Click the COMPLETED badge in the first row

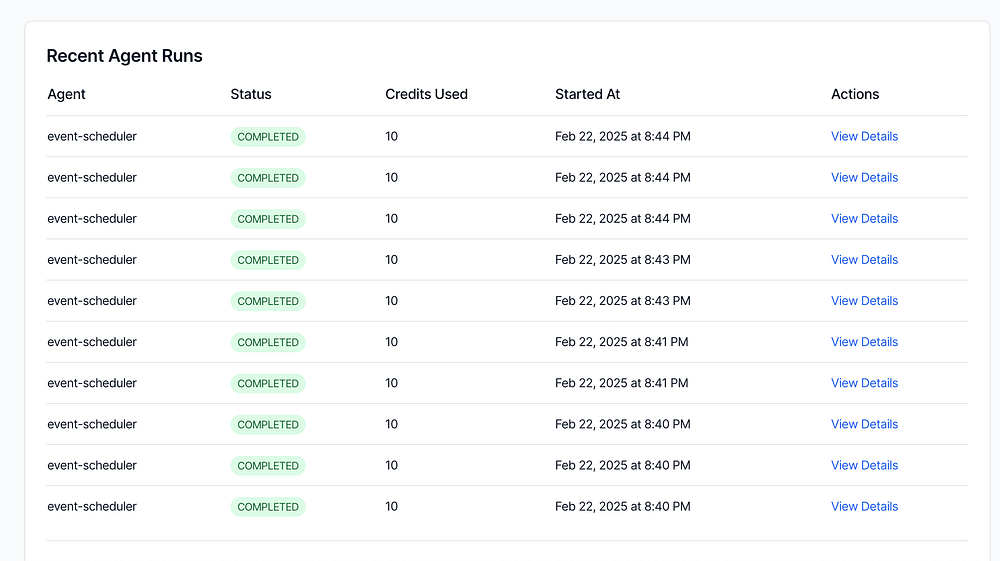268,136
